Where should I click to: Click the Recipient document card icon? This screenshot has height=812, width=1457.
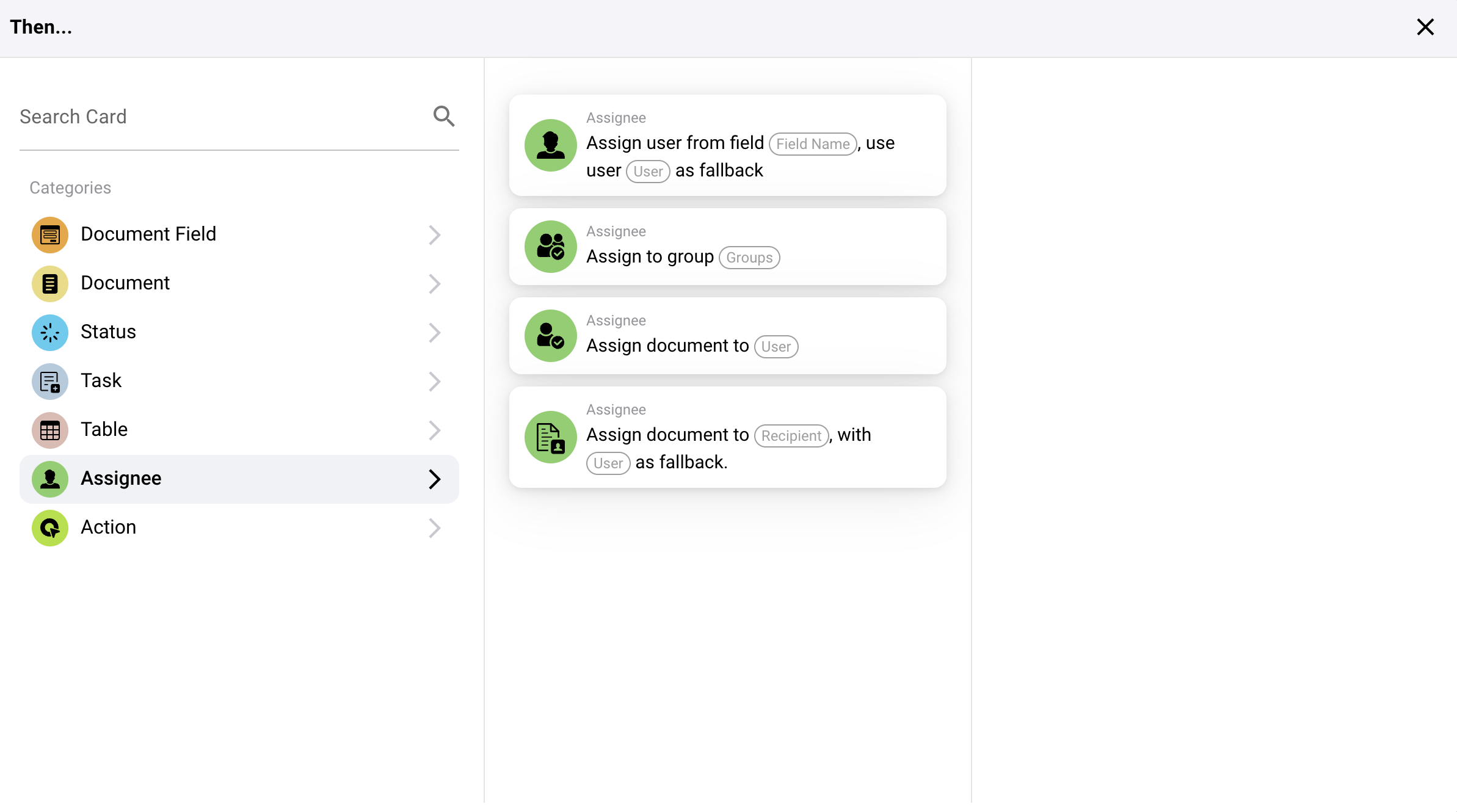[x=550, y=437]
